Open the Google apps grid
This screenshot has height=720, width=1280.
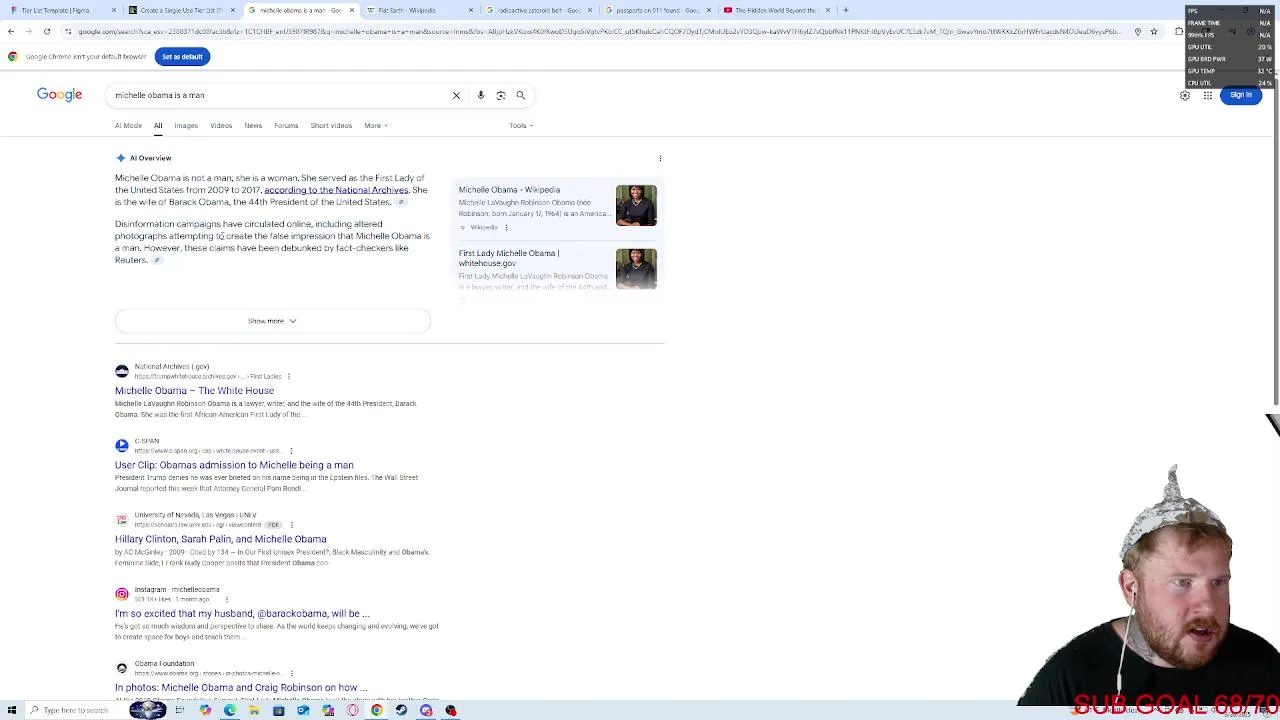[1208, 95]
